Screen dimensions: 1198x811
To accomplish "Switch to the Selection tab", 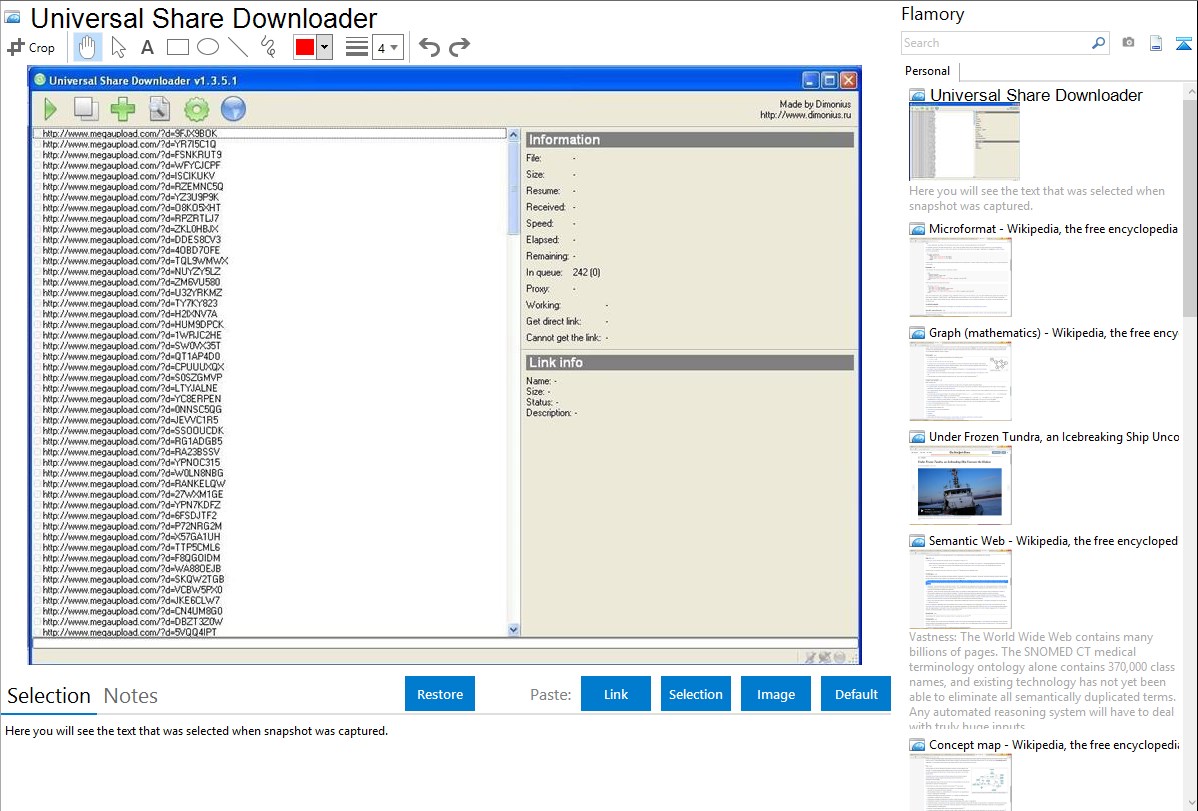I will [49, 696].
